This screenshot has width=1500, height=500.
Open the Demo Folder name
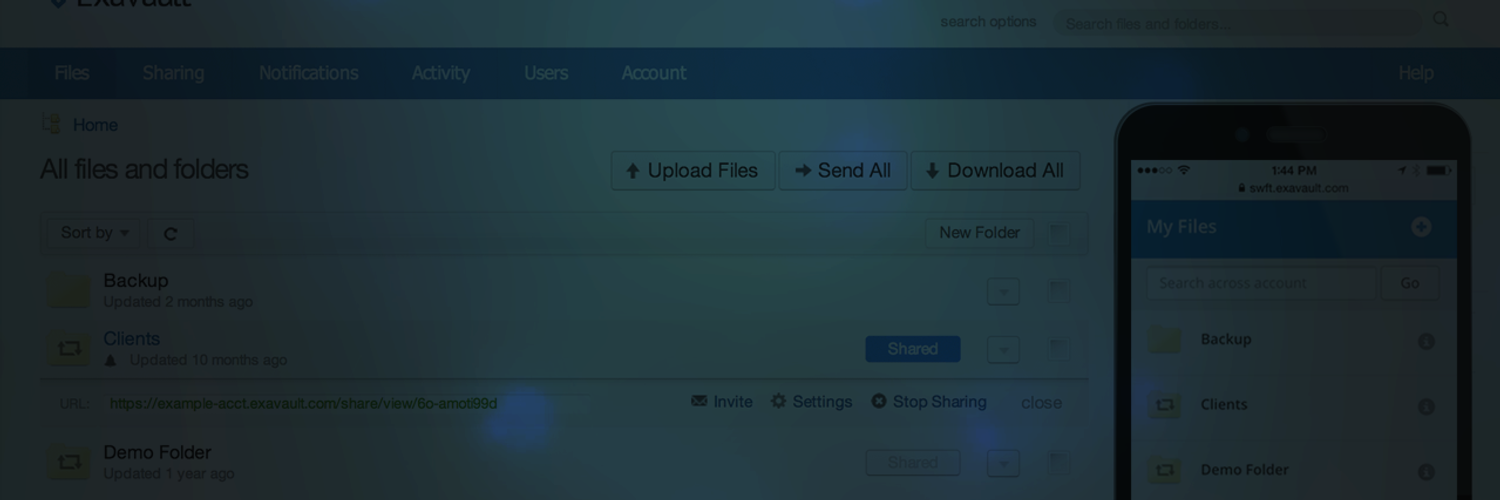point(157,453)
